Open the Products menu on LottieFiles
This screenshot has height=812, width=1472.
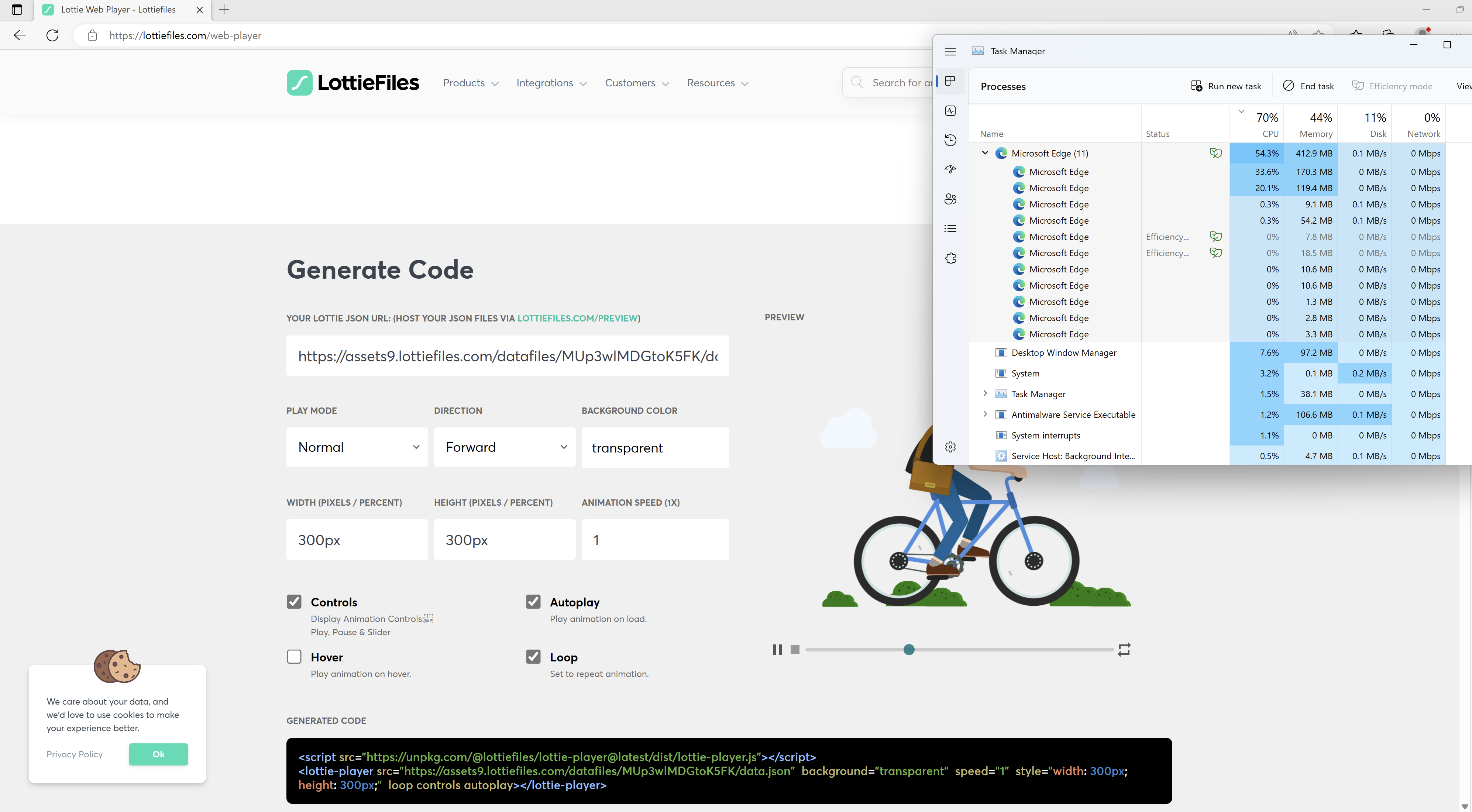coord(470,82)
